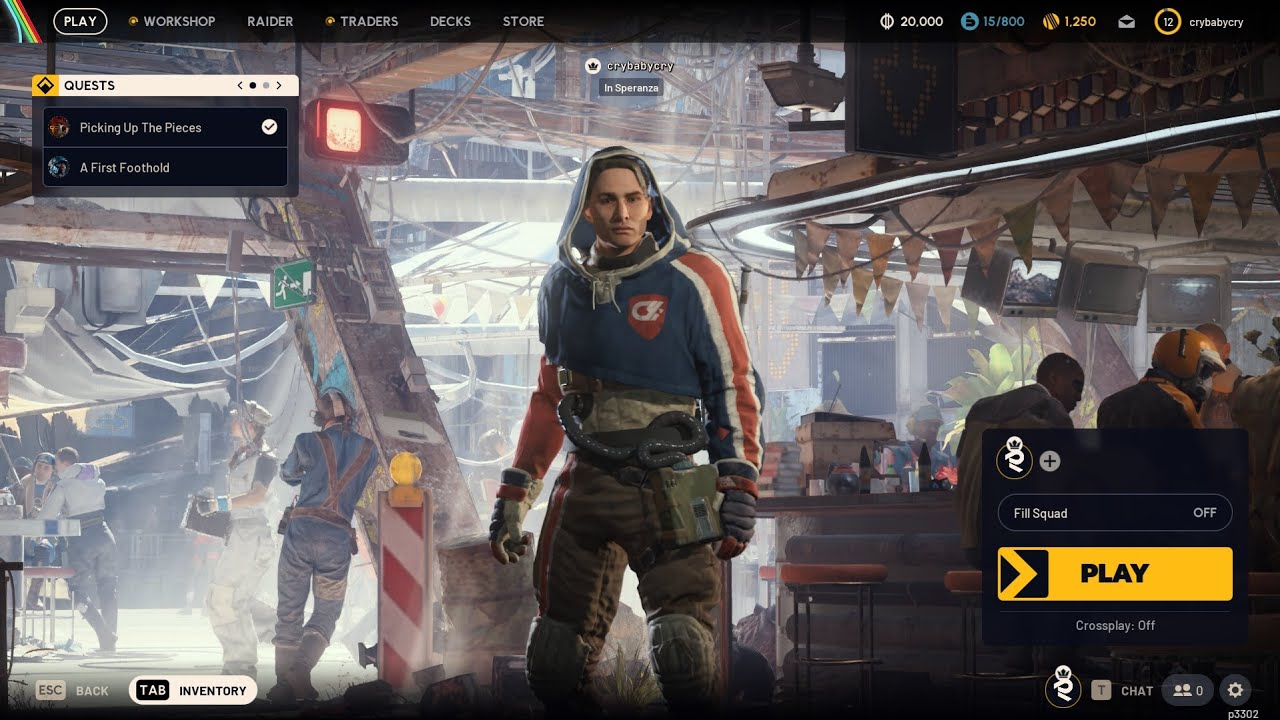Open the RAIDER tab
This screenshot has height=720, width=1280.
coord(270,21)
